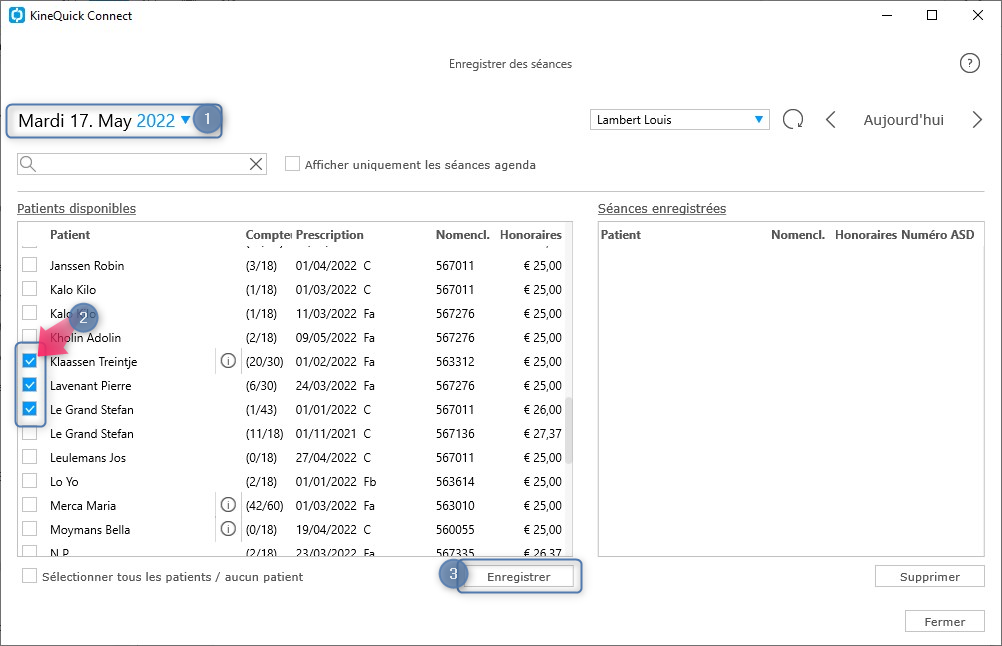This screenshot has width=1002, height=646.
Task: Jump to Aujourd'hui
Action: pyautogui.click(x=904, y=120)
